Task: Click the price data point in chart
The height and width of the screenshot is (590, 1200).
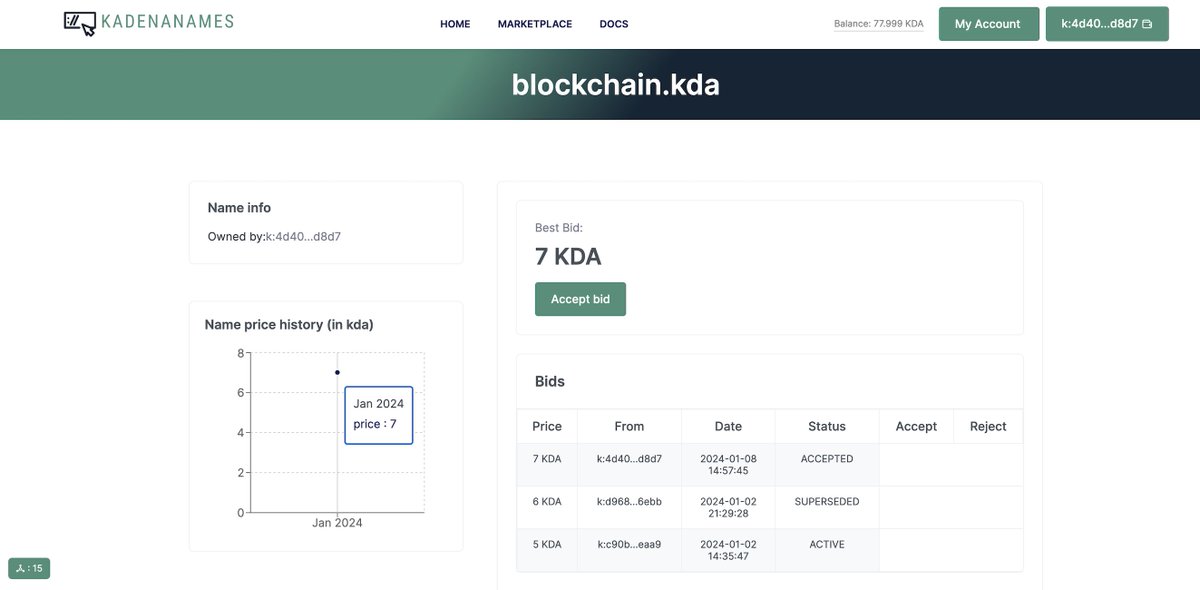Action: point(337,372)
